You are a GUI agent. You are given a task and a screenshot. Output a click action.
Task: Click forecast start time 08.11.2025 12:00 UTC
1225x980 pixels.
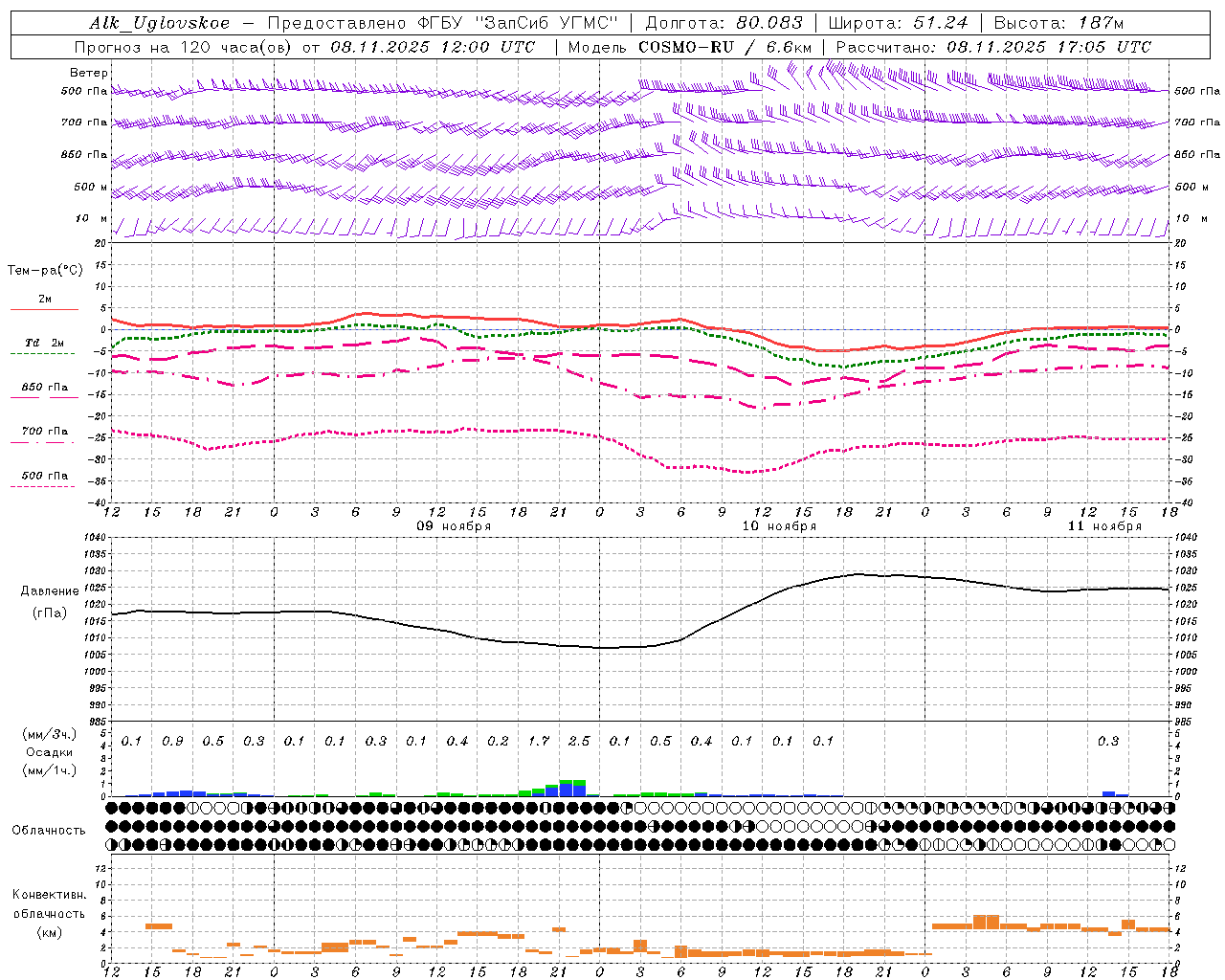tap(433, 47)
